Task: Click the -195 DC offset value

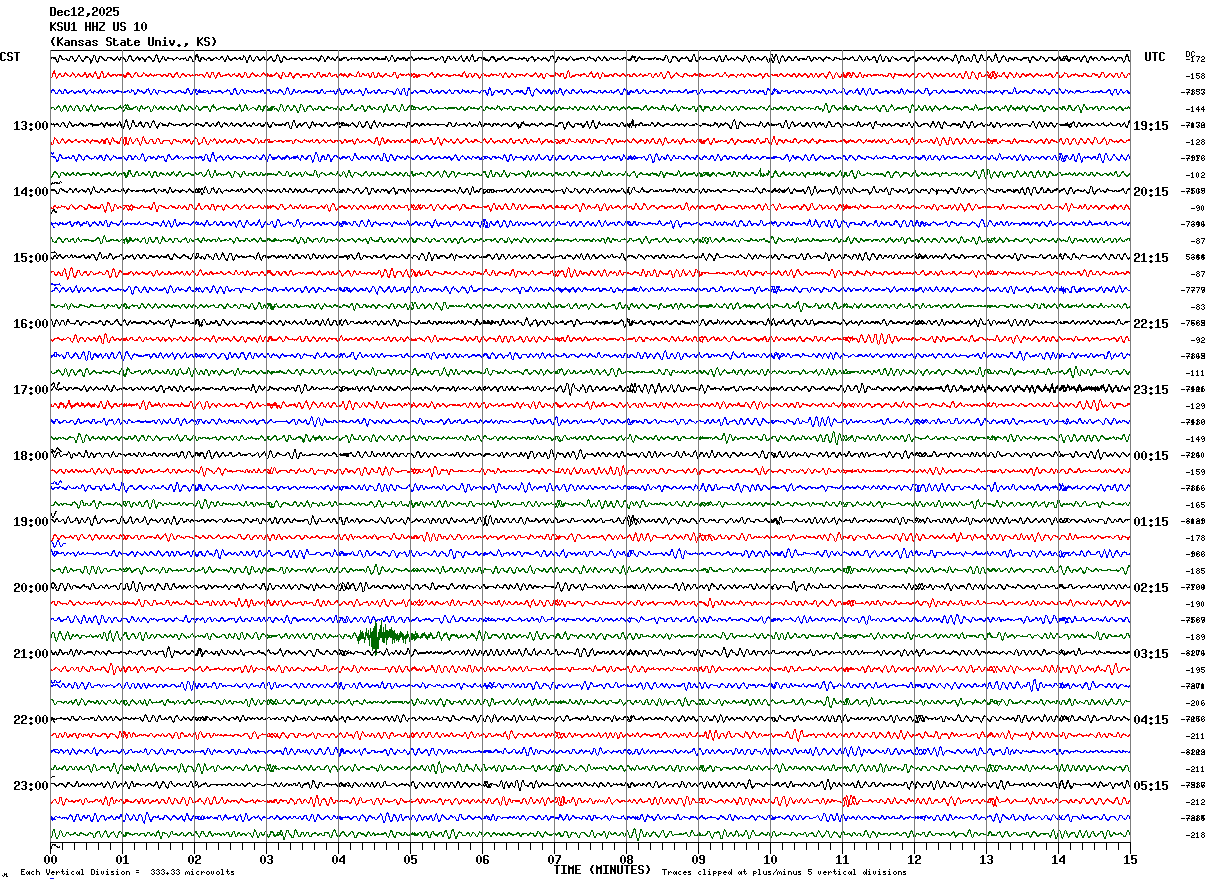Action: tap(1195, 670)
